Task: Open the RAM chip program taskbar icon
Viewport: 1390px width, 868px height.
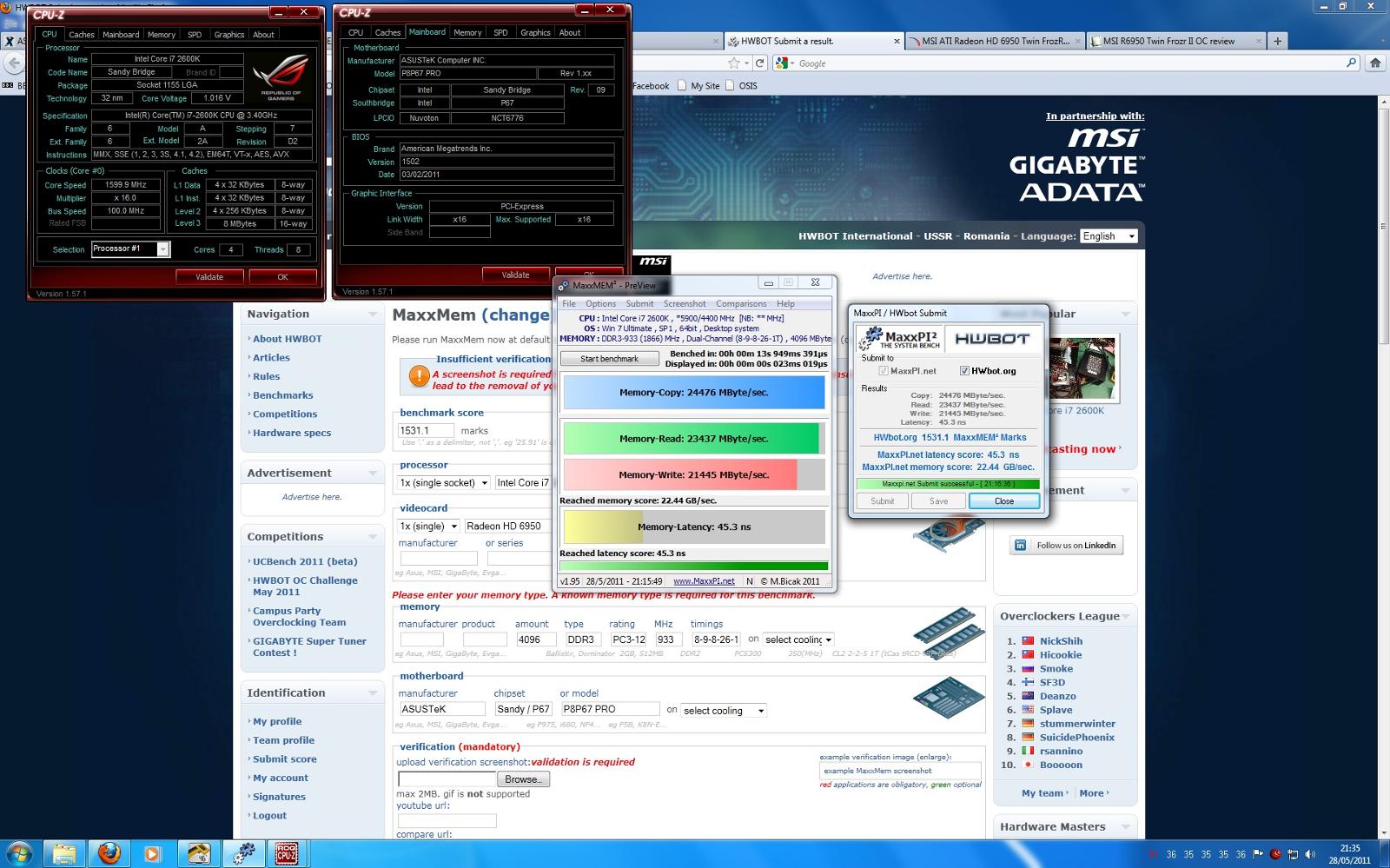Action: pyautogui.click(x=198, y=853)
